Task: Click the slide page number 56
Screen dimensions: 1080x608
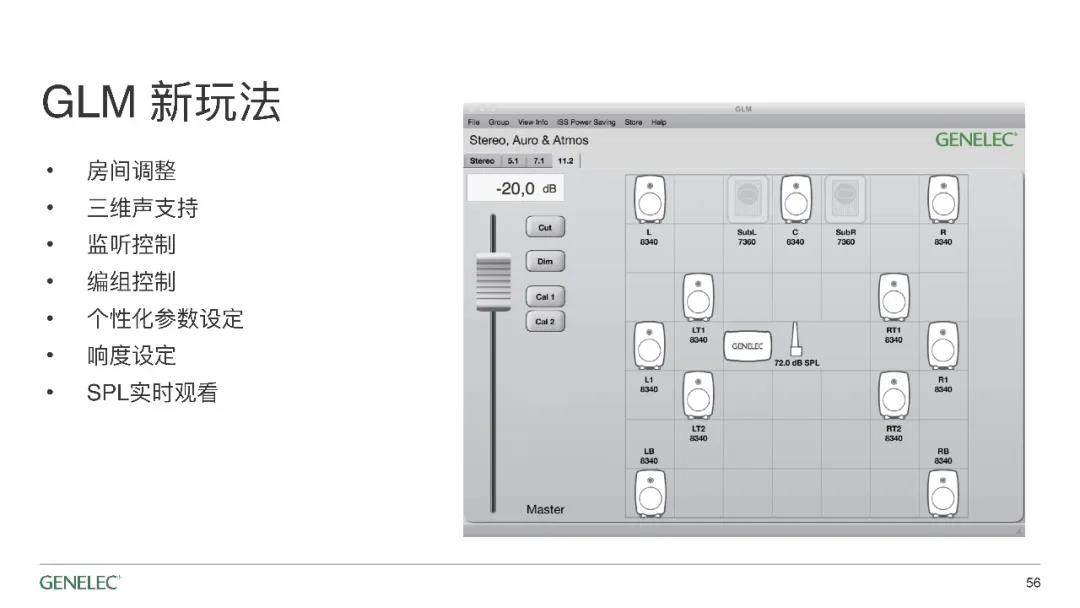Action: [x=1033, y=583]
